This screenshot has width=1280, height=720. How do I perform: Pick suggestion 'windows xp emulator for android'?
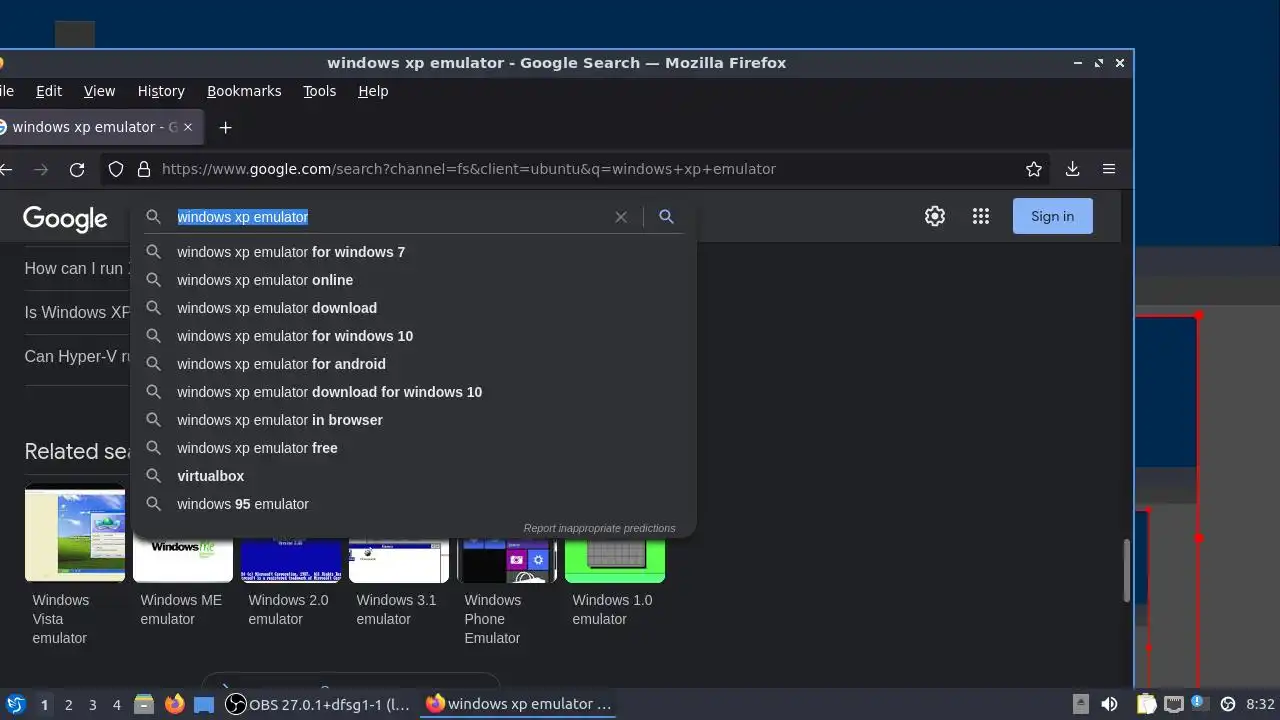click(413, 364)
